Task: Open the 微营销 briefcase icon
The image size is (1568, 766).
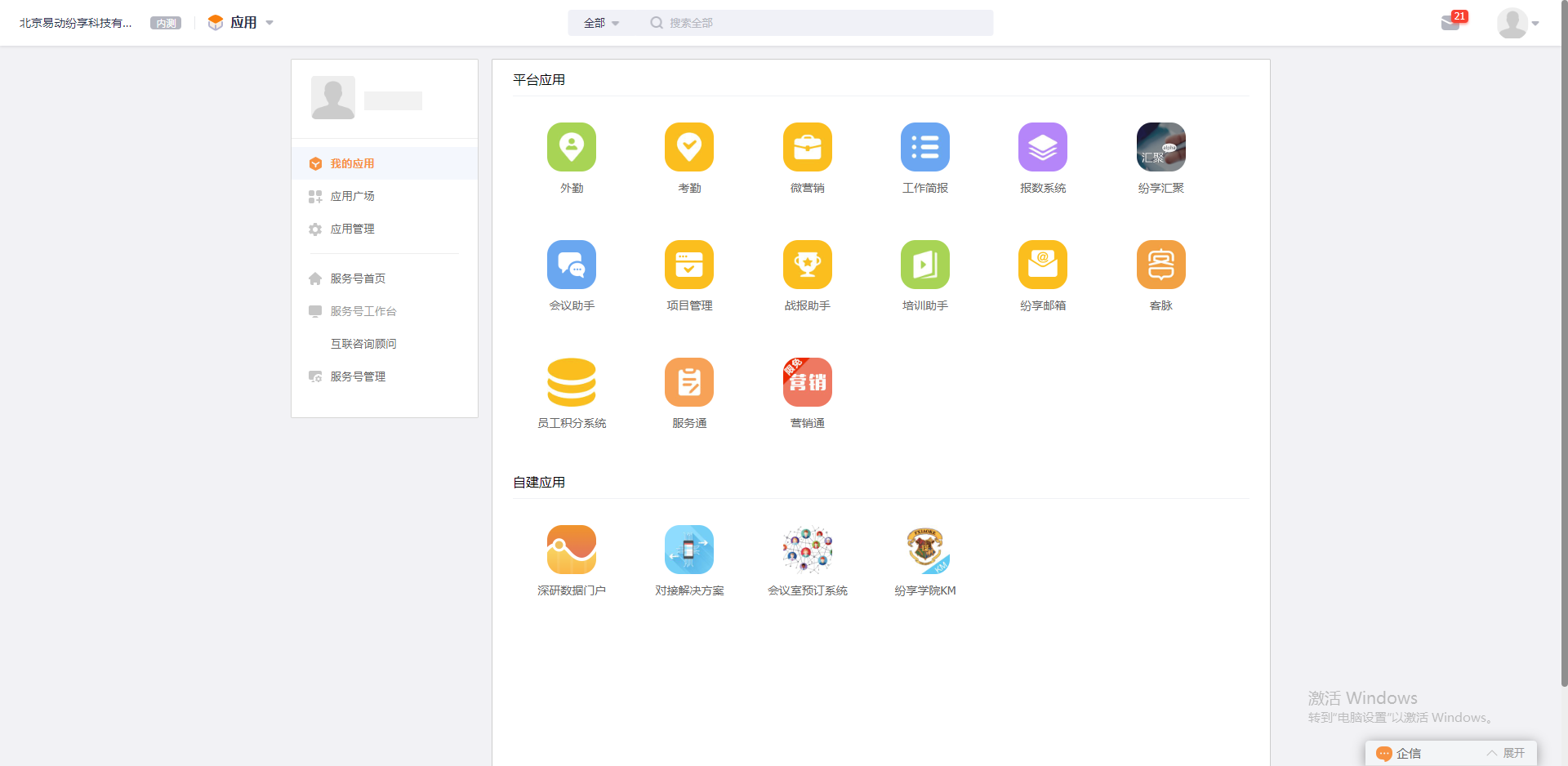Action: click(x=808, y=147)
